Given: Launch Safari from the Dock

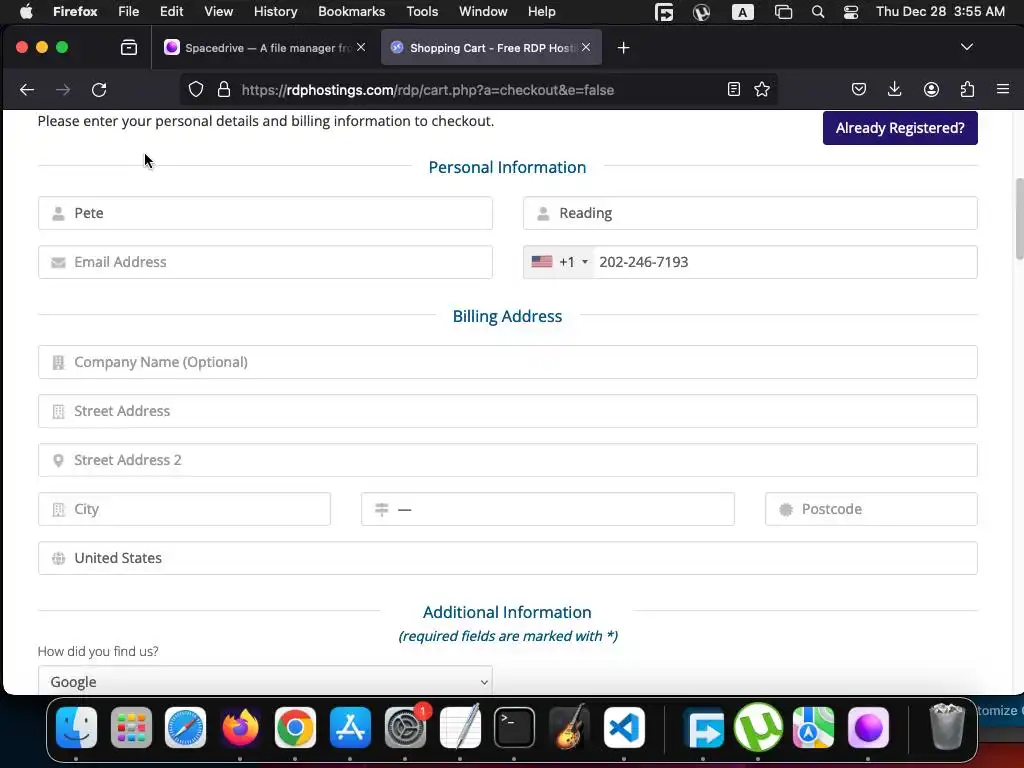Looking at the screenshot, I should 185,728.
